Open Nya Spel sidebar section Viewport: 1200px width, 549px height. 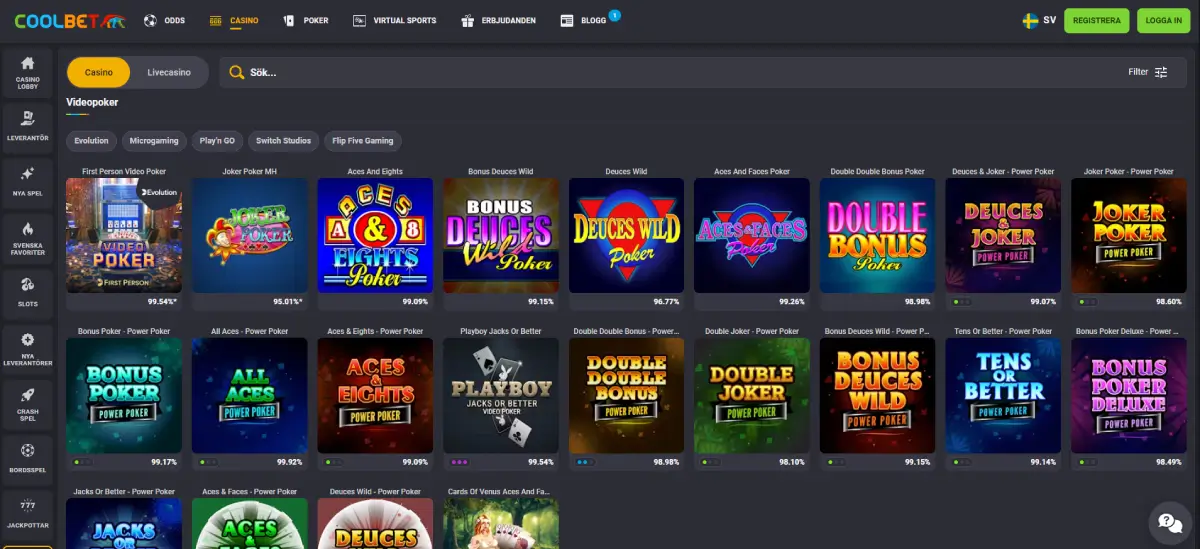point(27,181)
